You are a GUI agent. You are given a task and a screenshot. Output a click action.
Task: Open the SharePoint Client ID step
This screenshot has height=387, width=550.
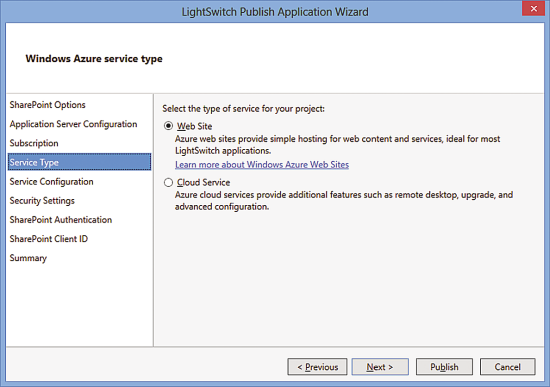[49, 239]
